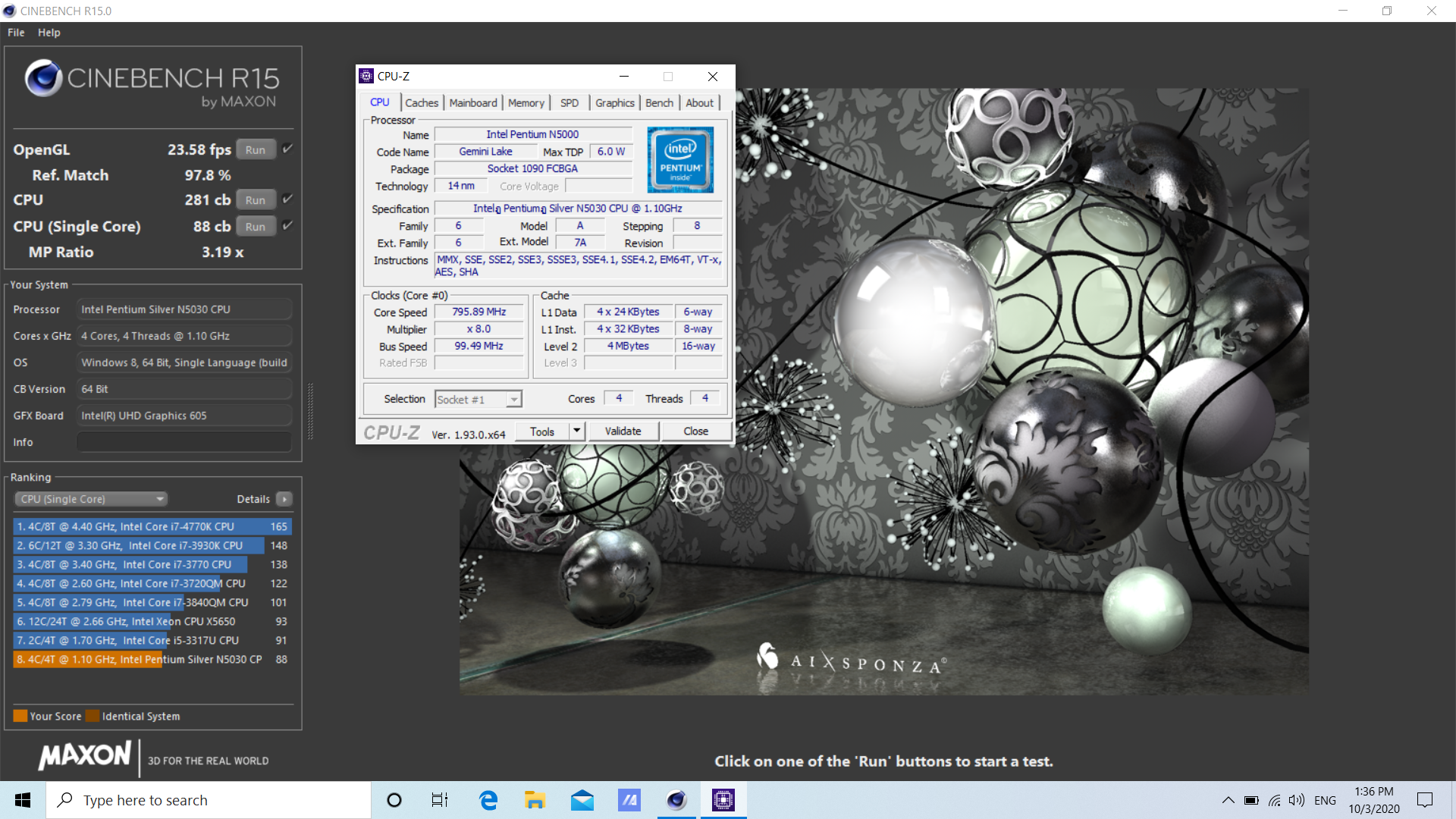The image size is (1456, 819).
Task: Open ranking Details panel
Action: coord(253,499)
